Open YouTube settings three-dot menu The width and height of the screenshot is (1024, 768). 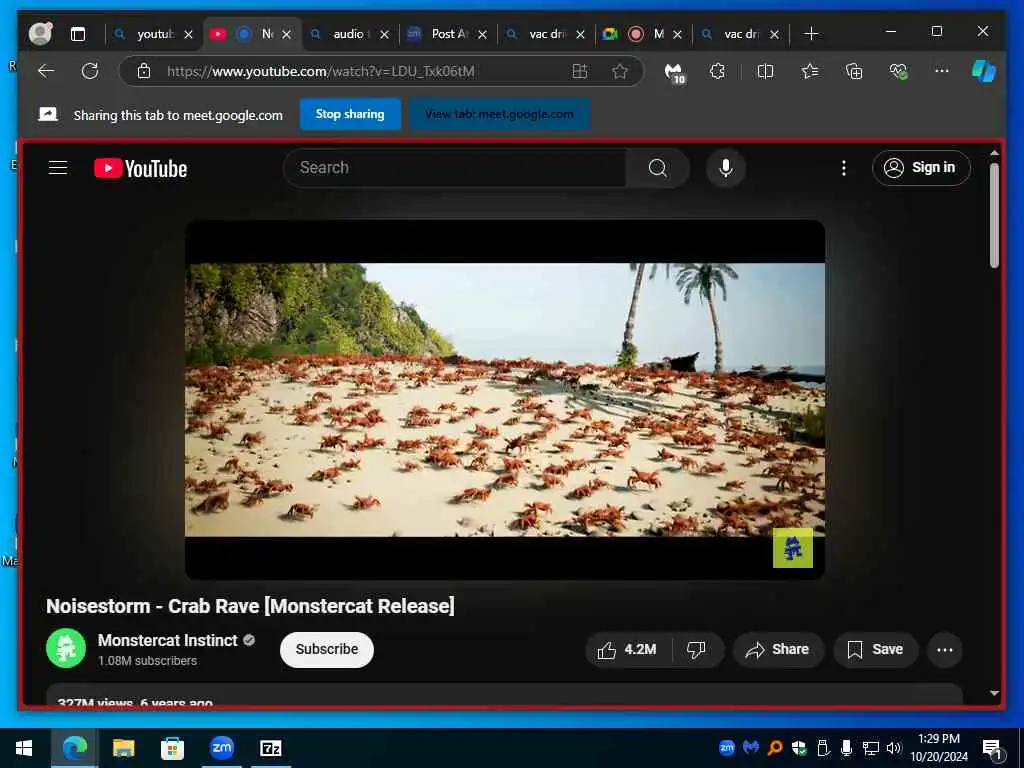pos(844,168)
